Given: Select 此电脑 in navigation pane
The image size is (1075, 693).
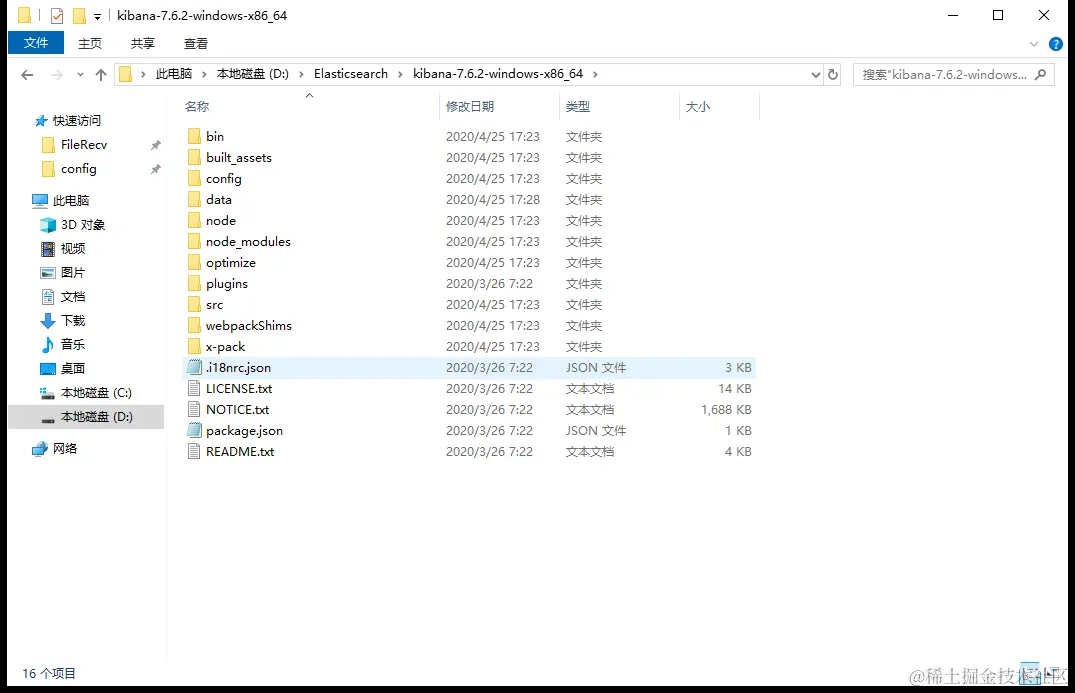Looking at the screenshot, I should pos(61,201).
